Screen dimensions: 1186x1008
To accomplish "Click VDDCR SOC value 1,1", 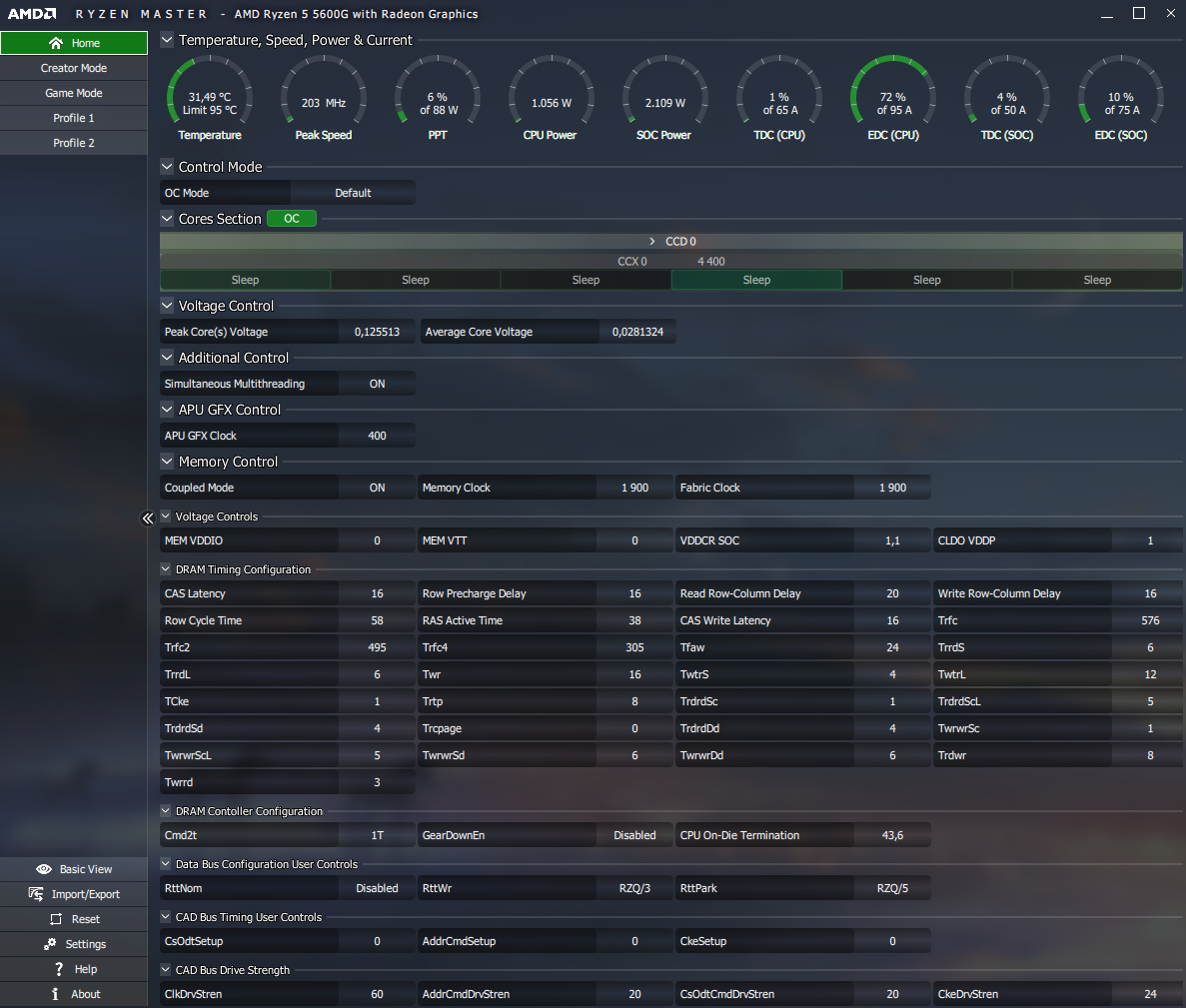I will [892, 540].
